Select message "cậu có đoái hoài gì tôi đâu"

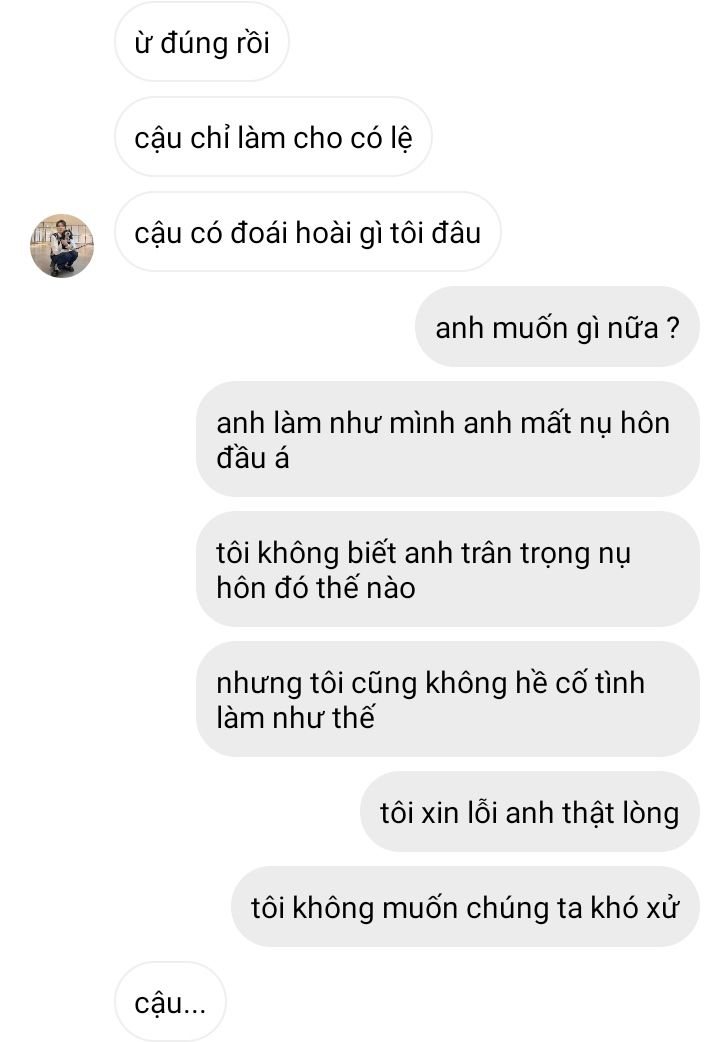(x=307, y=233)
